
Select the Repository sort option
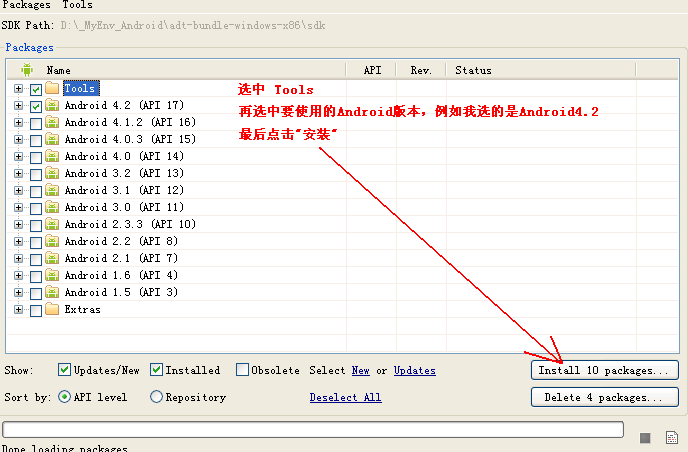coord(156,397)
